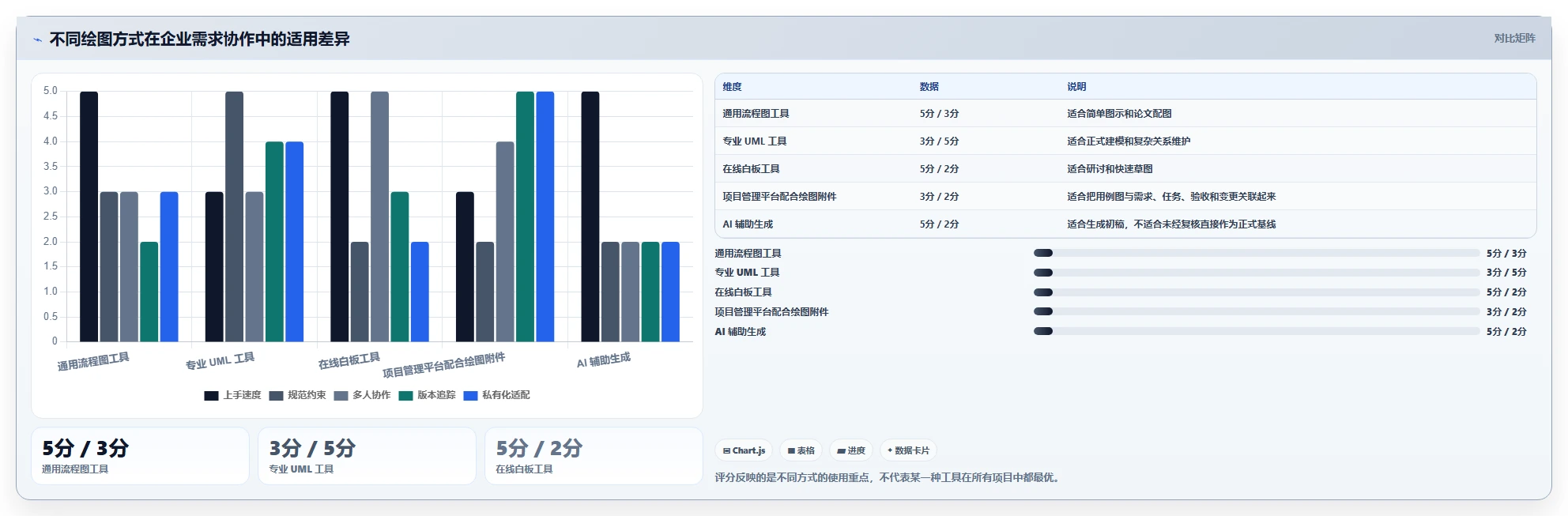Click the 5.0 y-axis tick label
The height and width of the screenshot is (516, 1568).
pos(51,91)
